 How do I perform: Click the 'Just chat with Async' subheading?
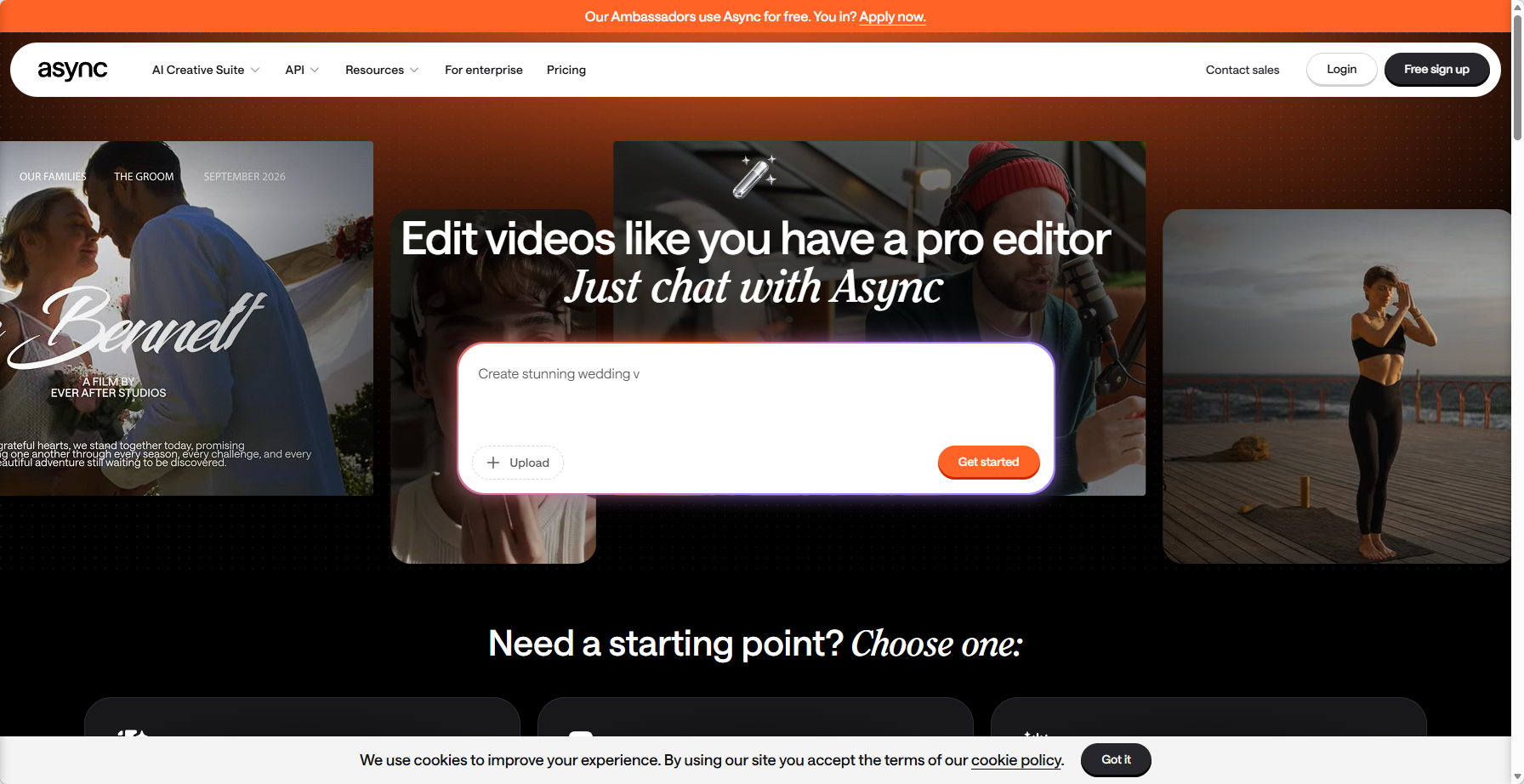pos(754,287)
